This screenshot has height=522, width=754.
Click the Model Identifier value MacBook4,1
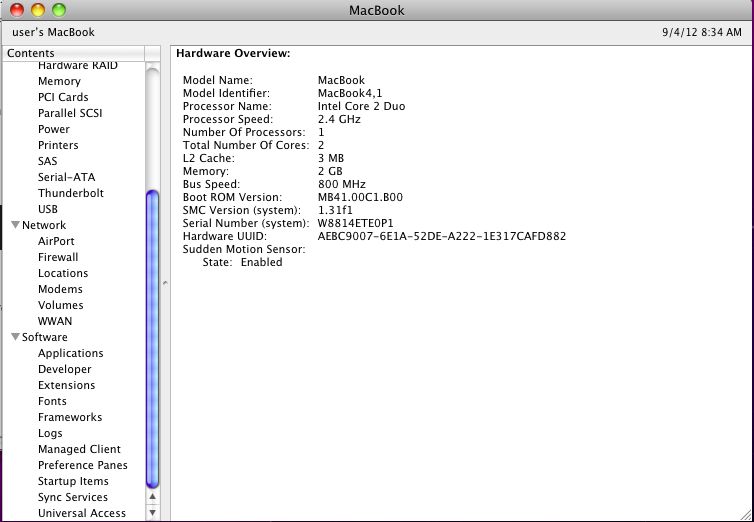click(350, 93)
